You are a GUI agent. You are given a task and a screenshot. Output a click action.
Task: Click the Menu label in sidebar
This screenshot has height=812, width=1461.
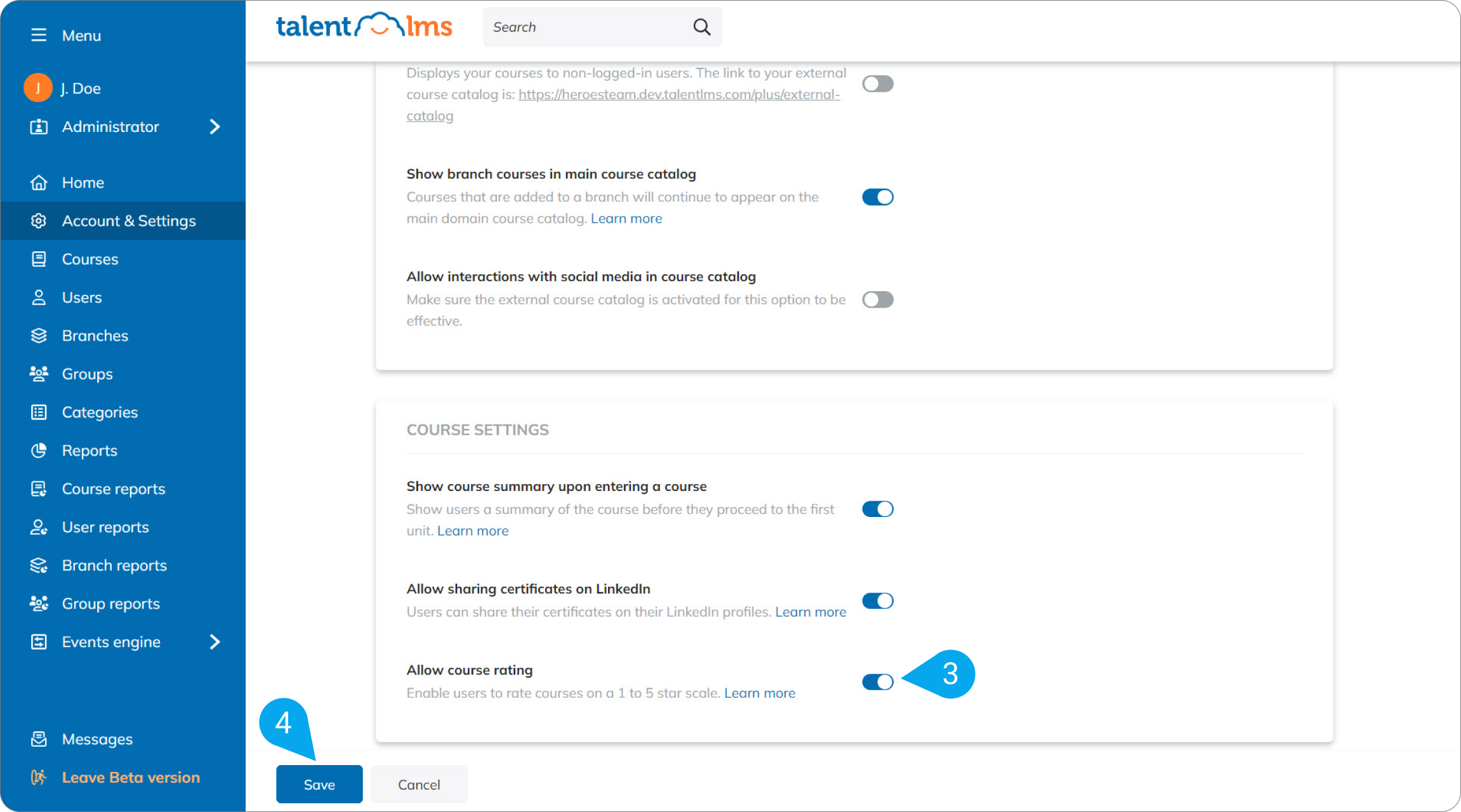tap(81, 36)
